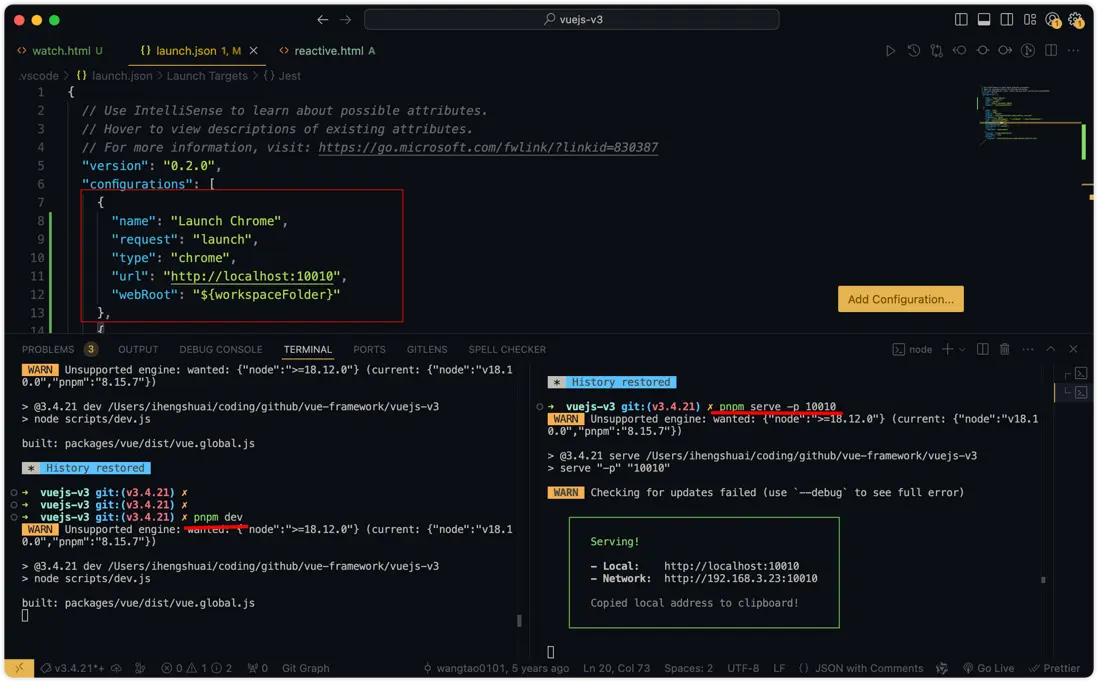Open Git Graph from status bar
The width and height of the screenshot is (1098, 682).
305,669
